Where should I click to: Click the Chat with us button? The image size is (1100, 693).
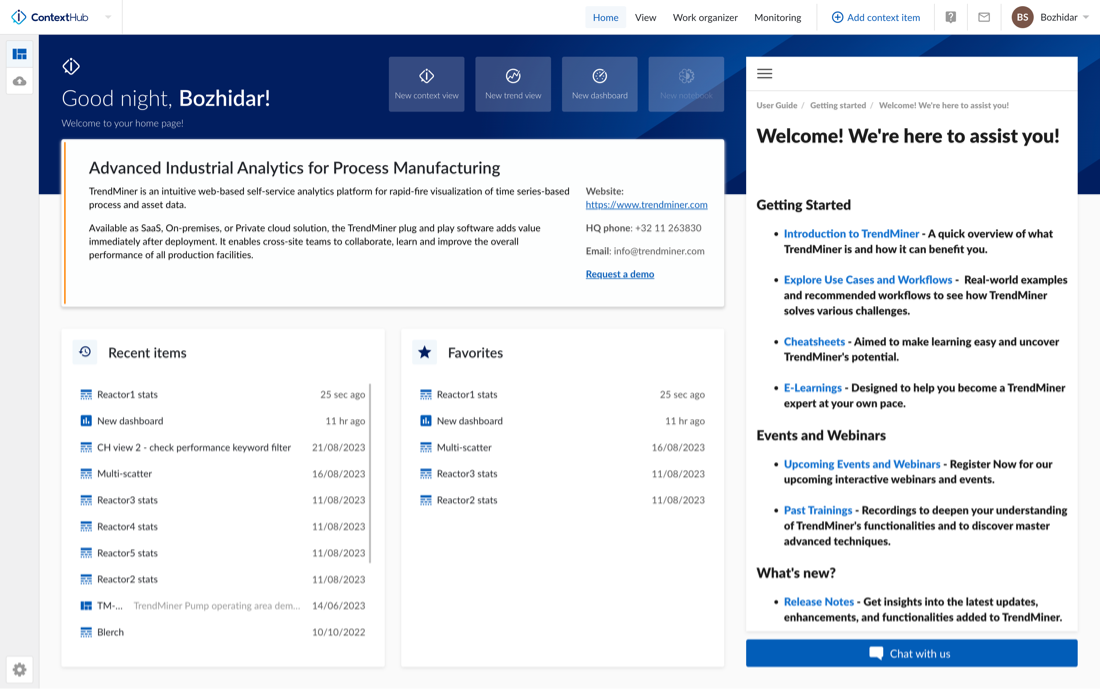click(x=911, y=653)
